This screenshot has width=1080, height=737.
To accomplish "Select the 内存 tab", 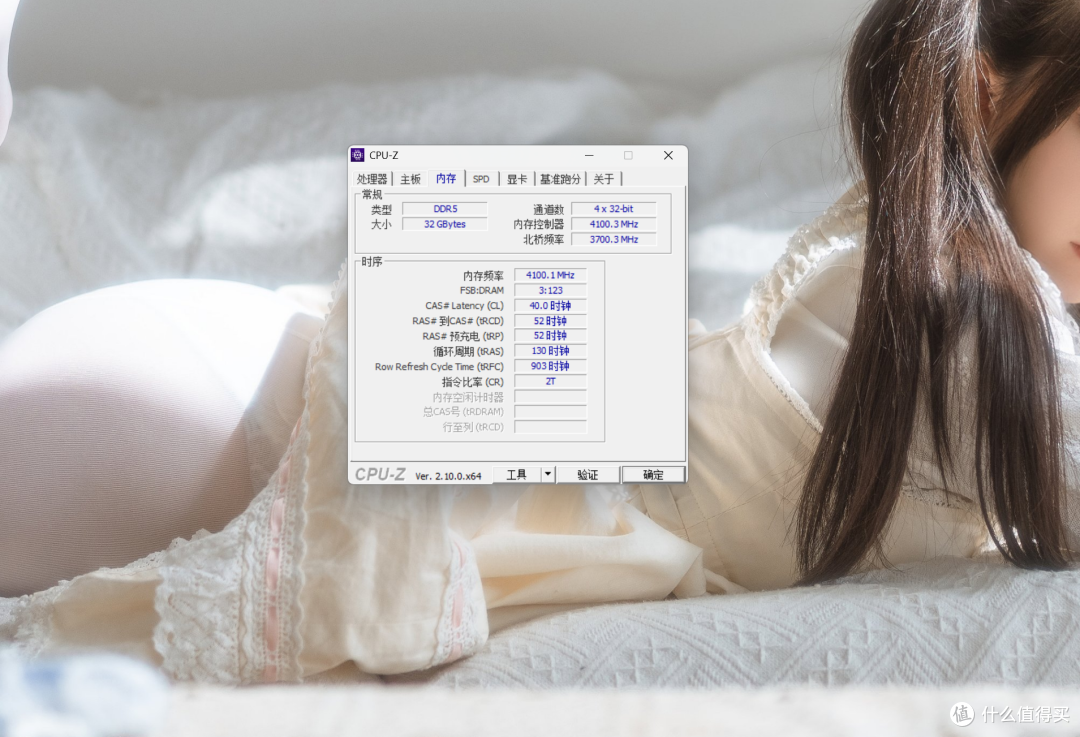I will tap(446, 178).
